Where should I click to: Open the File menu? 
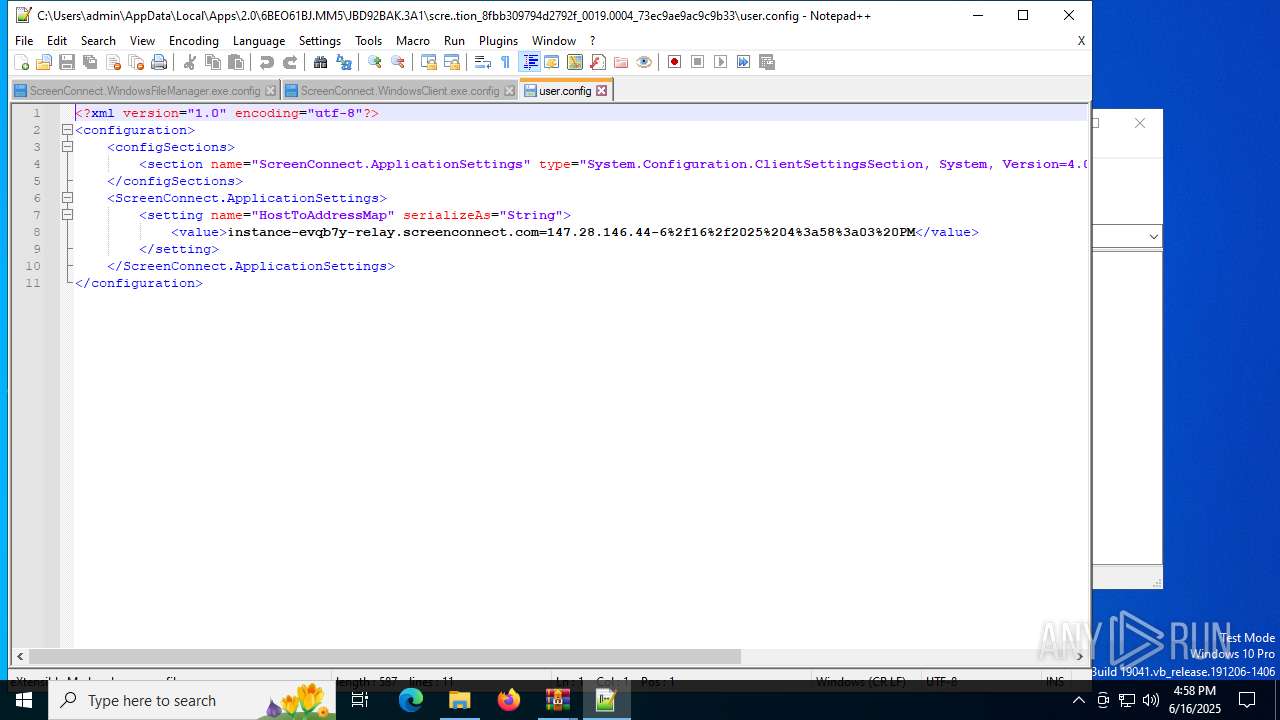pyautogui.click(x=24, y=41)
